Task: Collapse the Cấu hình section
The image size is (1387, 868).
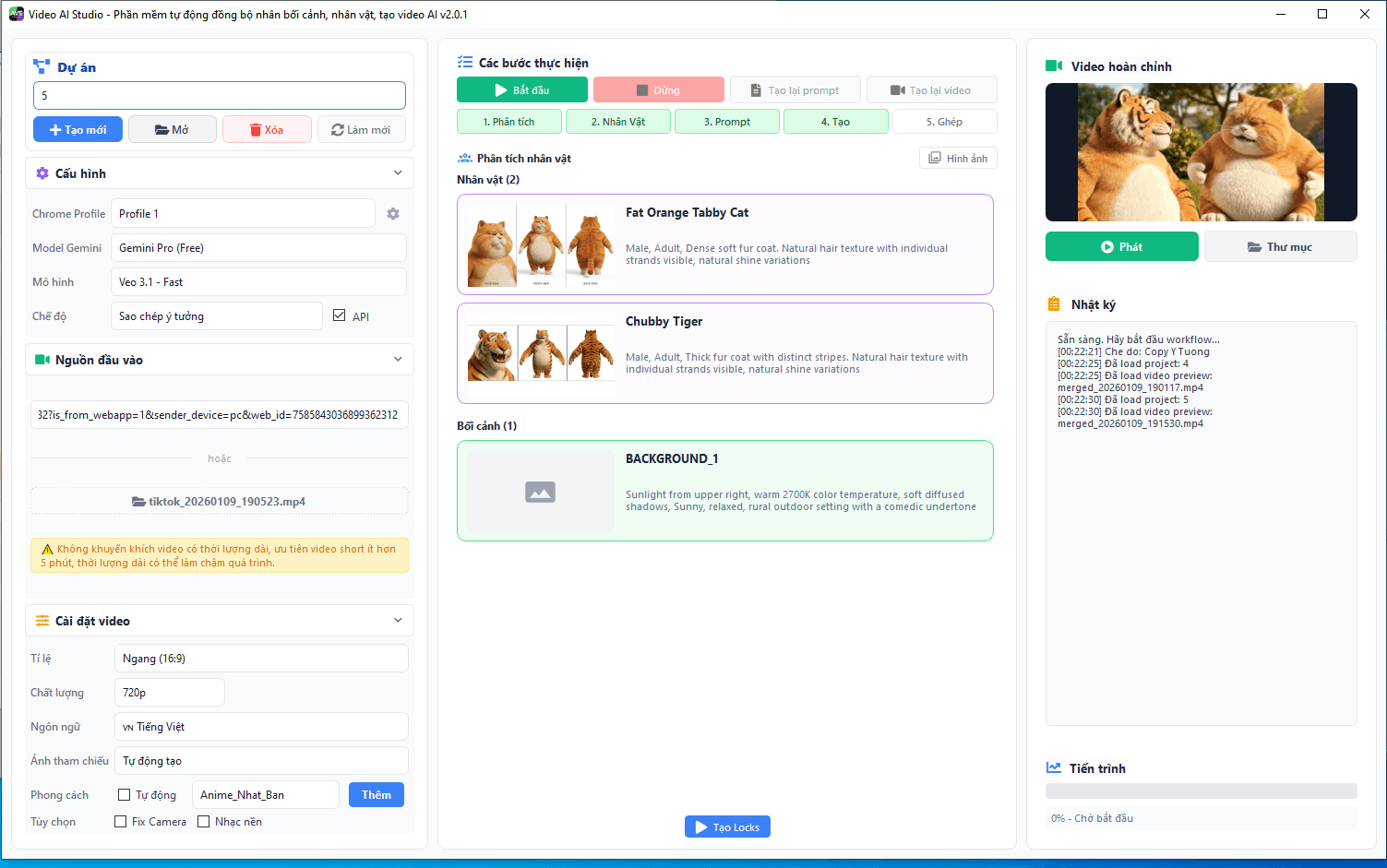Action: coord(398,173)
